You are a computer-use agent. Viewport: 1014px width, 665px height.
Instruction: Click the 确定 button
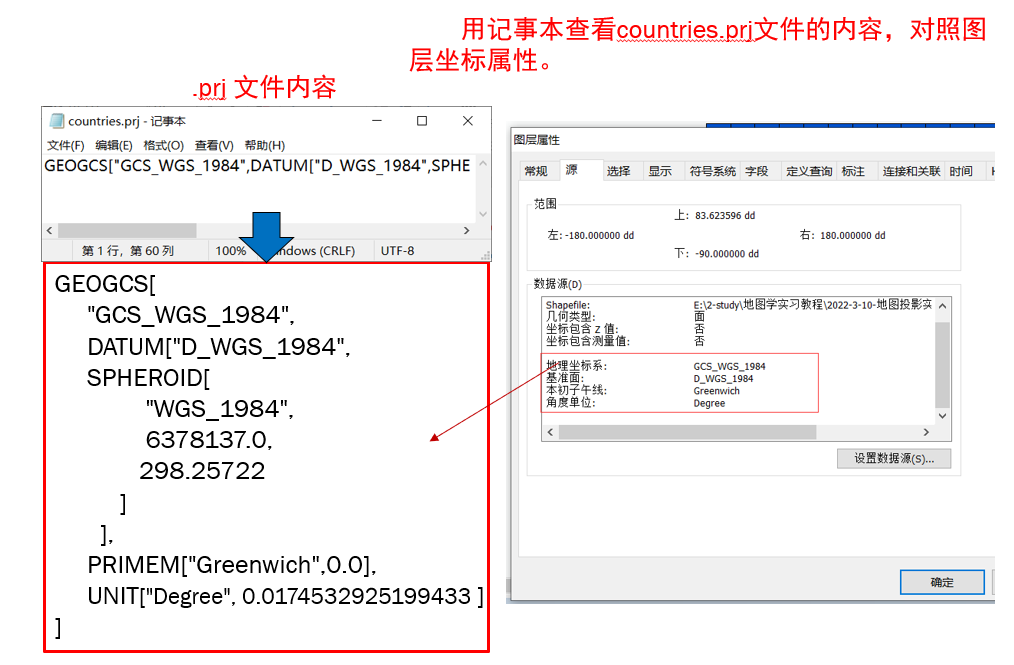click(x=941, y=582)
